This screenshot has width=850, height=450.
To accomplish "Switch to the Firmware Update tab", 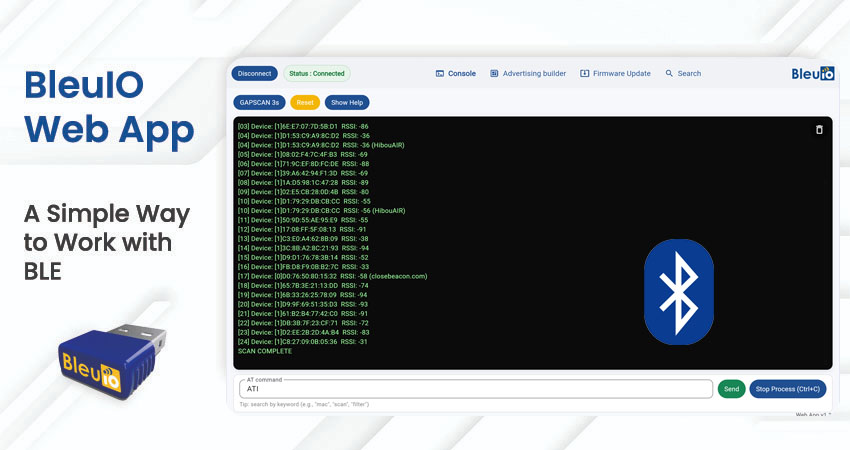I will click(x=615, y=73).
